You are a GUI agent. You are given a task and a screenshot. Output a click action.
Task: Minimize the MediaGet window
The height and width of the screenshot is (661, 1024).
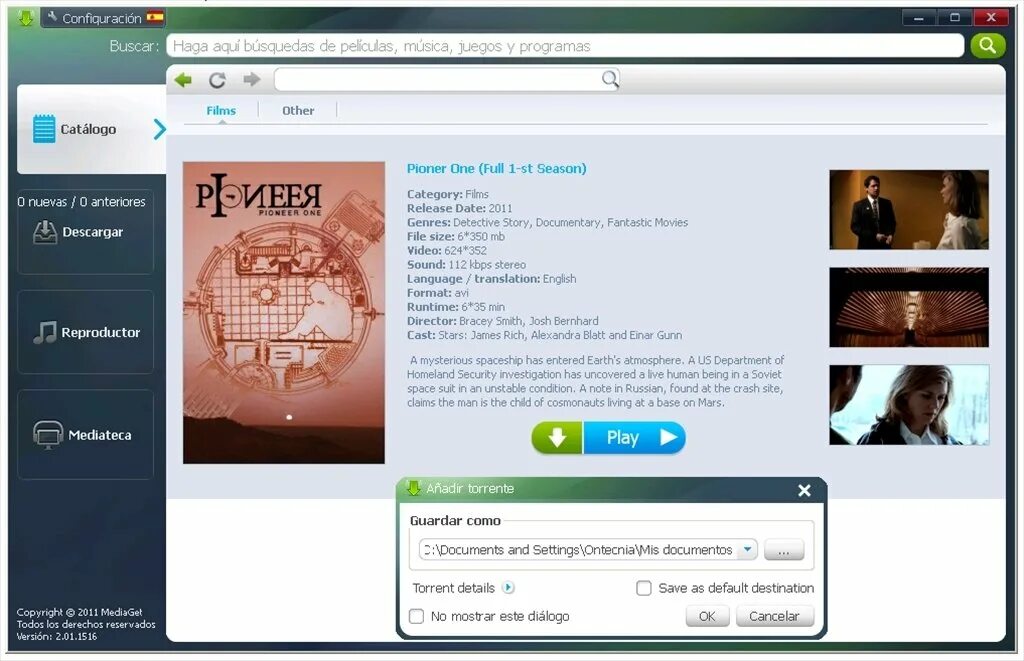(x=919, y=18)
